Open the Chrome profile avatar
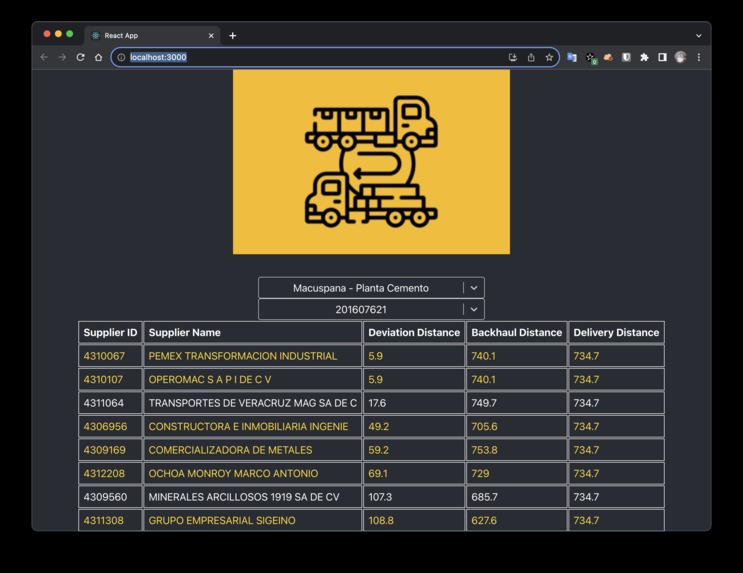This screenshot has height=573, width=743. 680,57
